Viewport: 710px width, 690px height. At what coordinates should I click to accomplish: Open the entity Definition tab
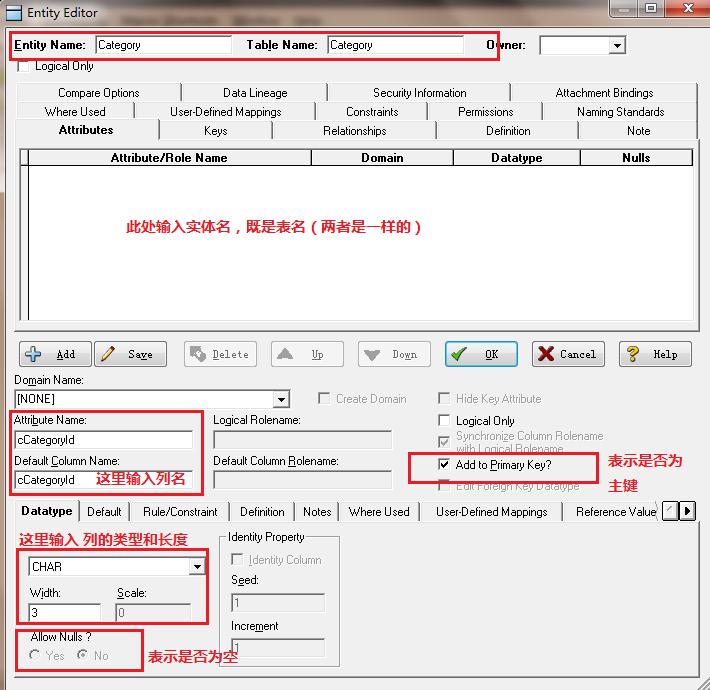click(x=508, y=131)
